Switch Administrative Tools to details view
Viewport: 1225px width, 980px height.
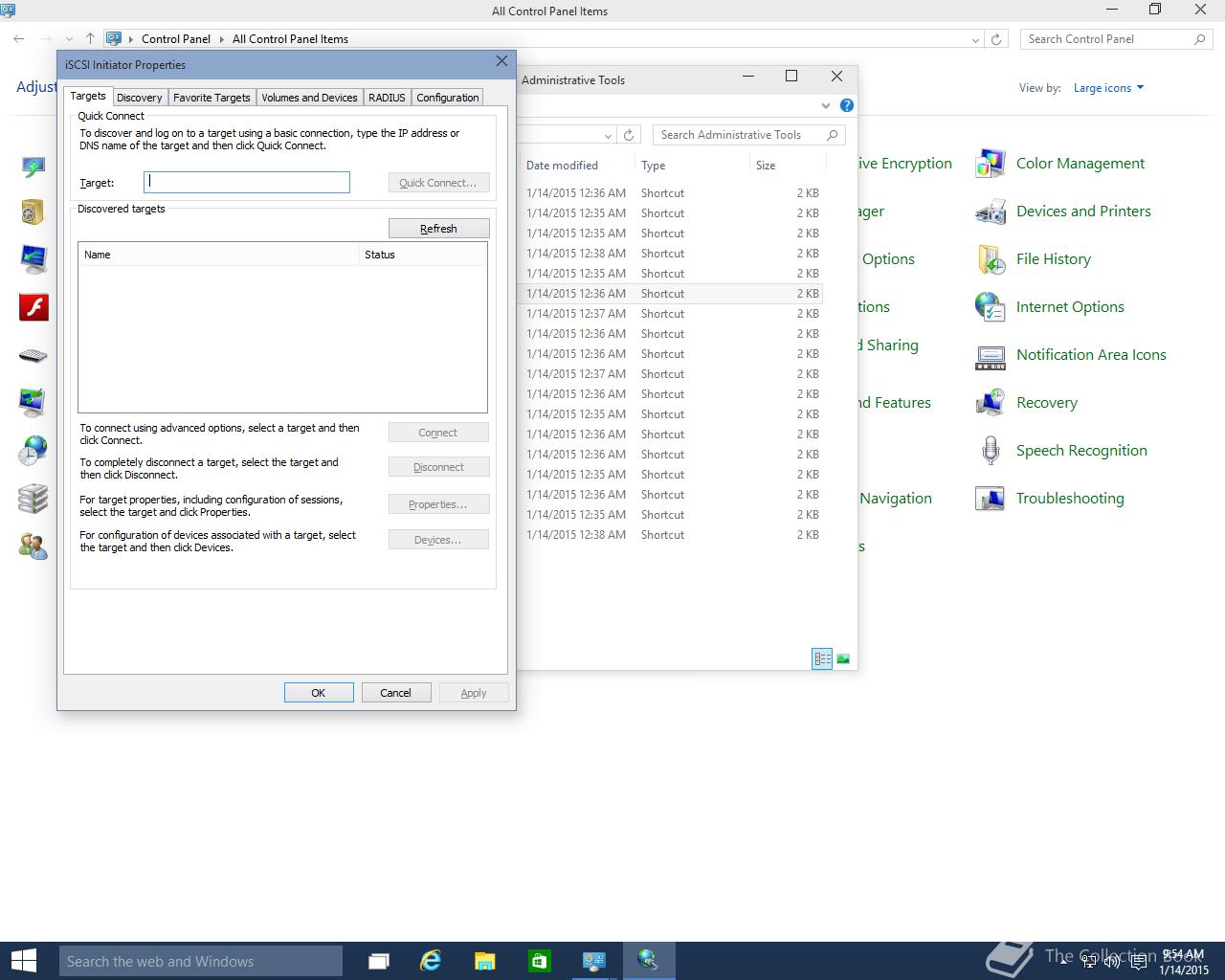pyautogui.click(x=822, y=658)
